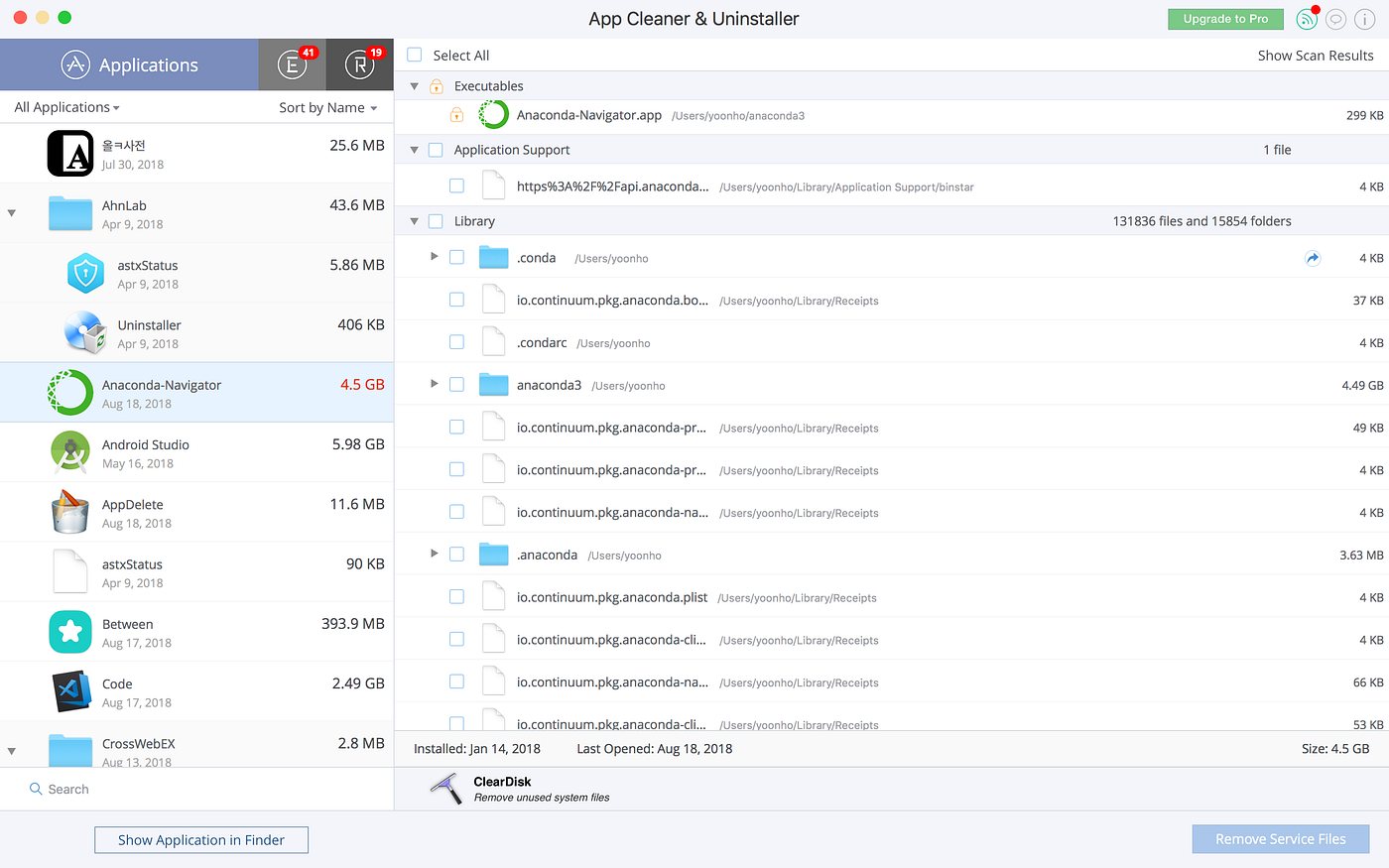Click the Upgrade to Pro button
Screen dimensions: 1389x868
coord(1225,18)
